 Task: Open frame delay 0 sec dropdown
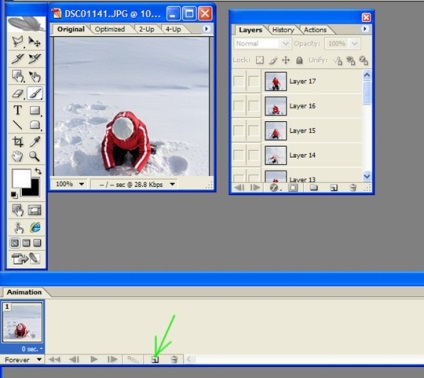tap(32, 349)
